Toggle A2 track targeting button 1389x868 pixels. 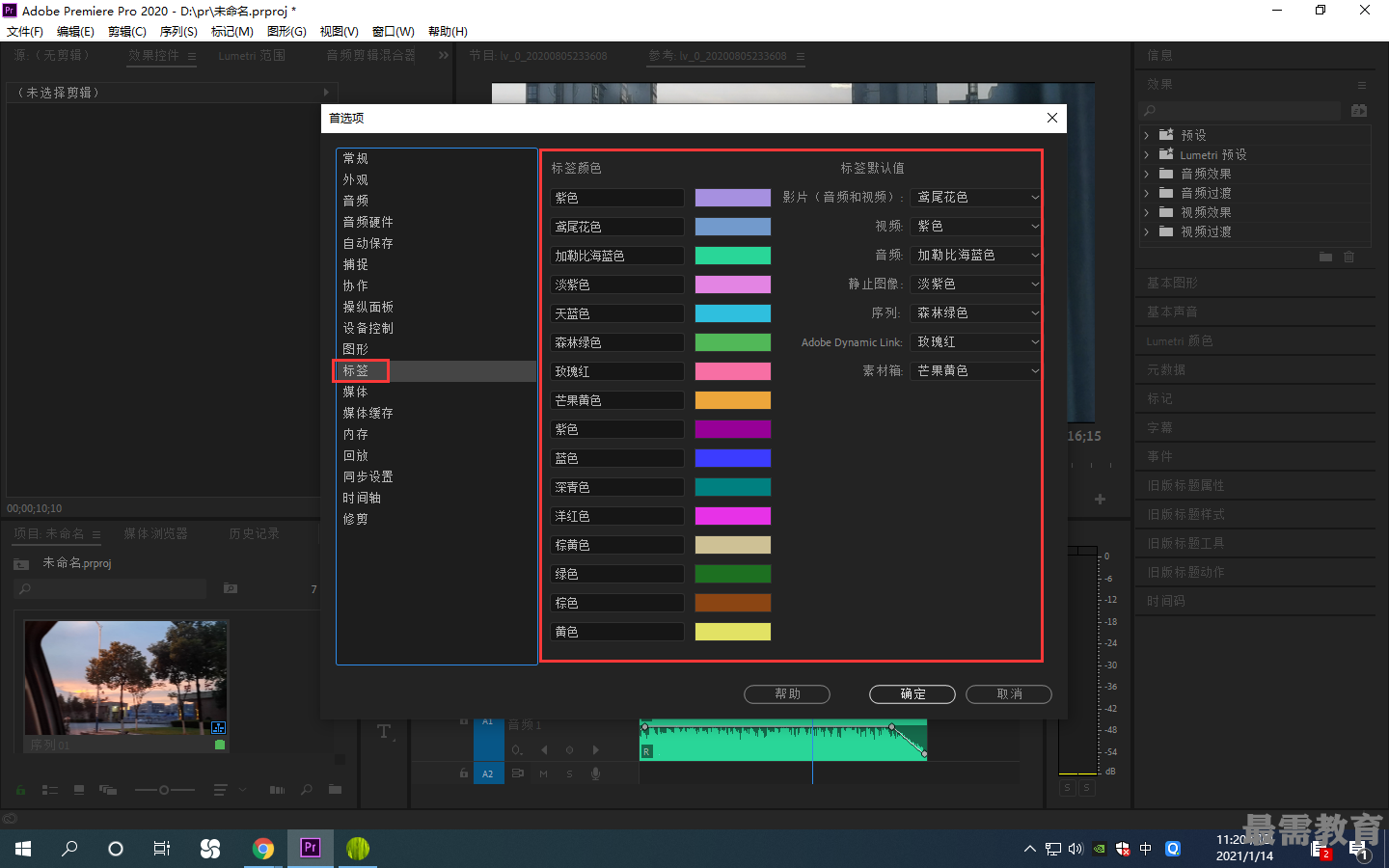pos(488,773)
